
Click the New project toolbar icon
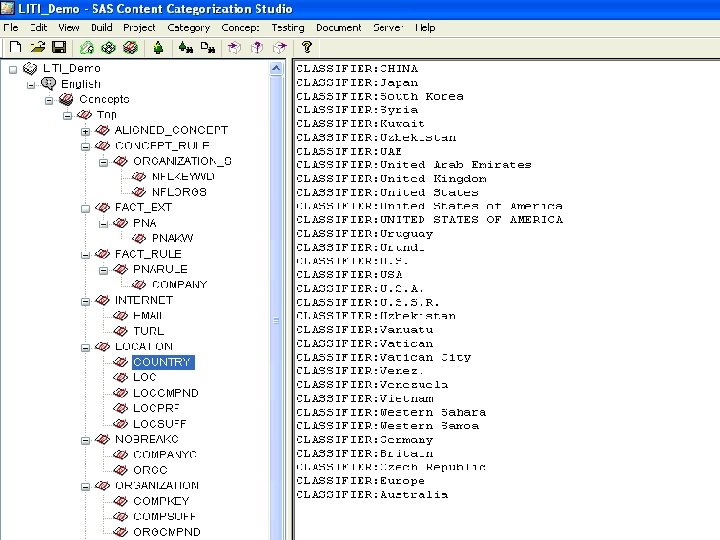(15, 47)
